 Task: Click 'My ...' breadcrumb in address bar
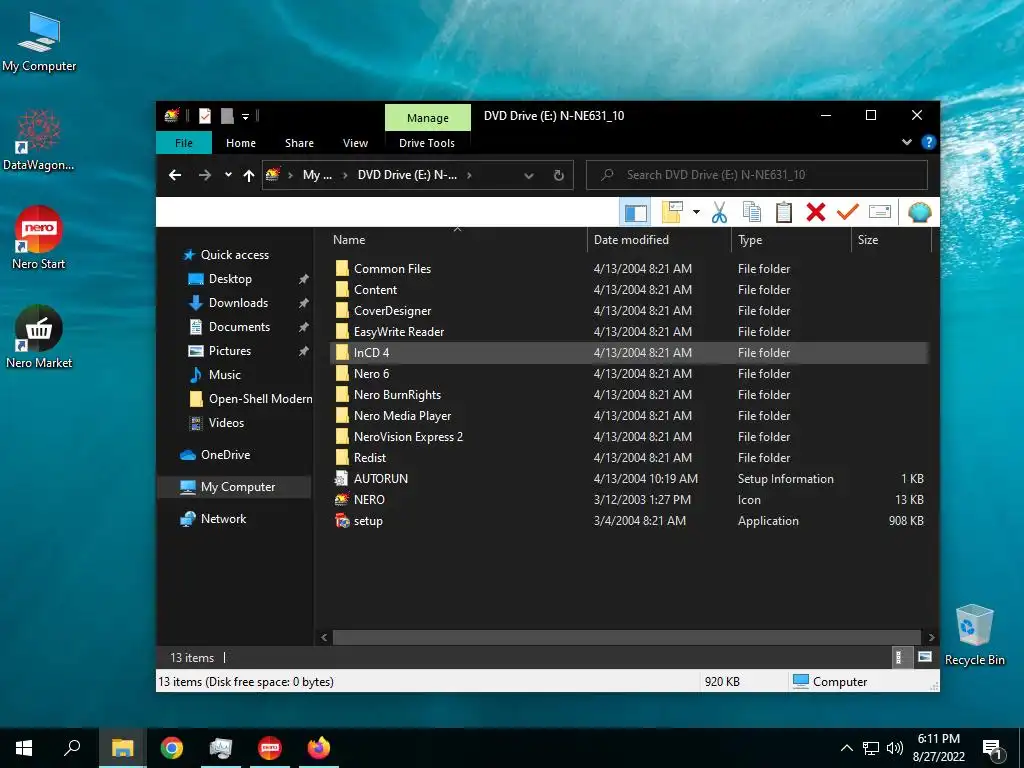317,174
